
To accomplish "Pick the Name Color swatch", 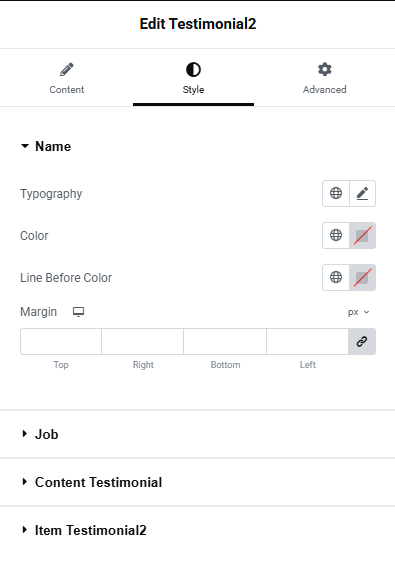I will coord(362,236).
